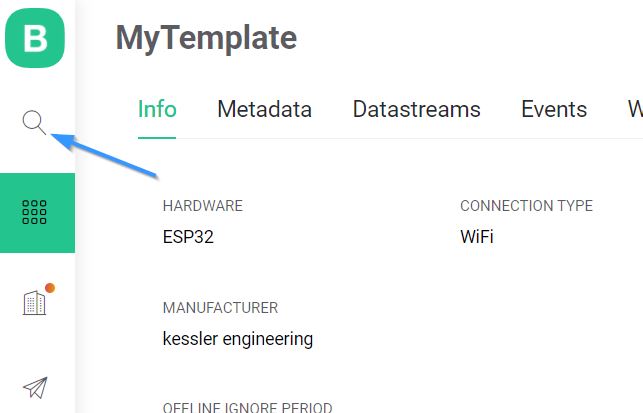Select the kessler engineering manufacturer text
This screenshot has width=643, height=413.
coord(238,340)
